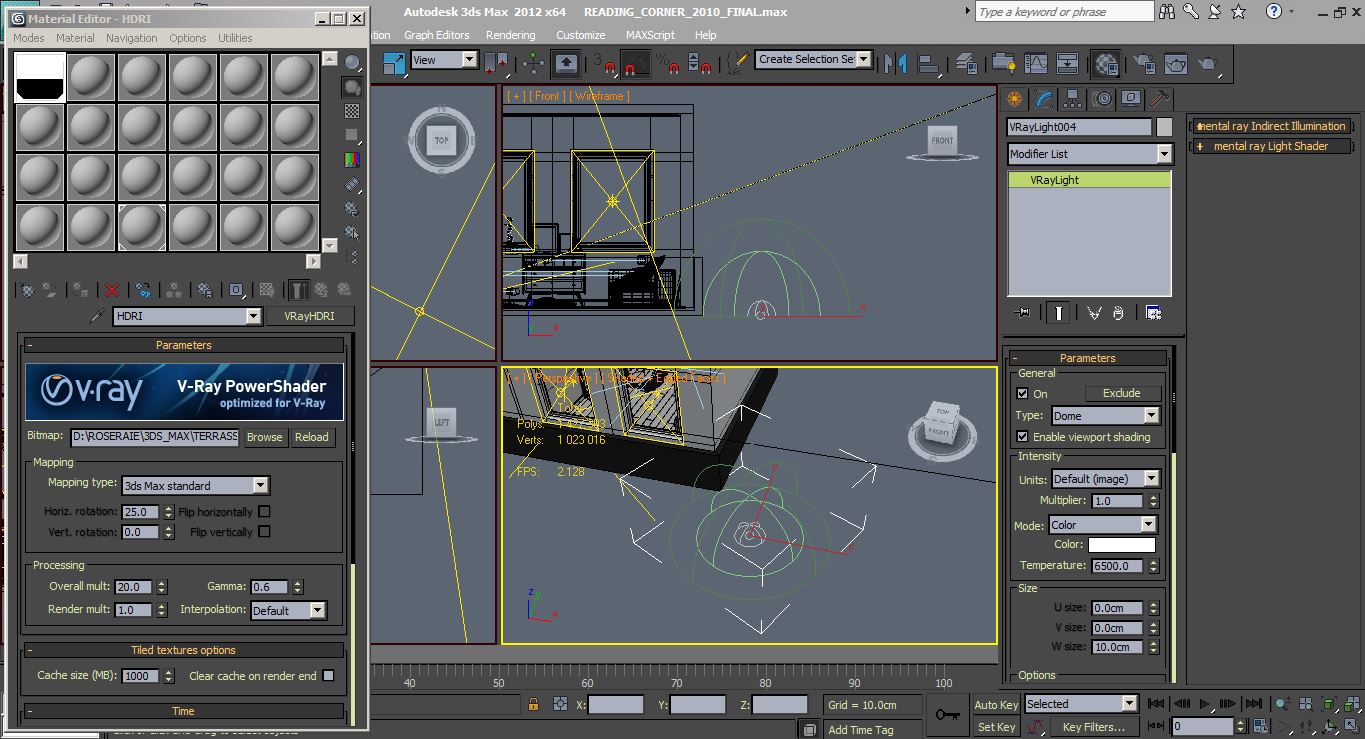Click Put to Library icon in Material Editor
This screenshot has width=1365, height=739.
pyautogui.click(x=205, y=290)
